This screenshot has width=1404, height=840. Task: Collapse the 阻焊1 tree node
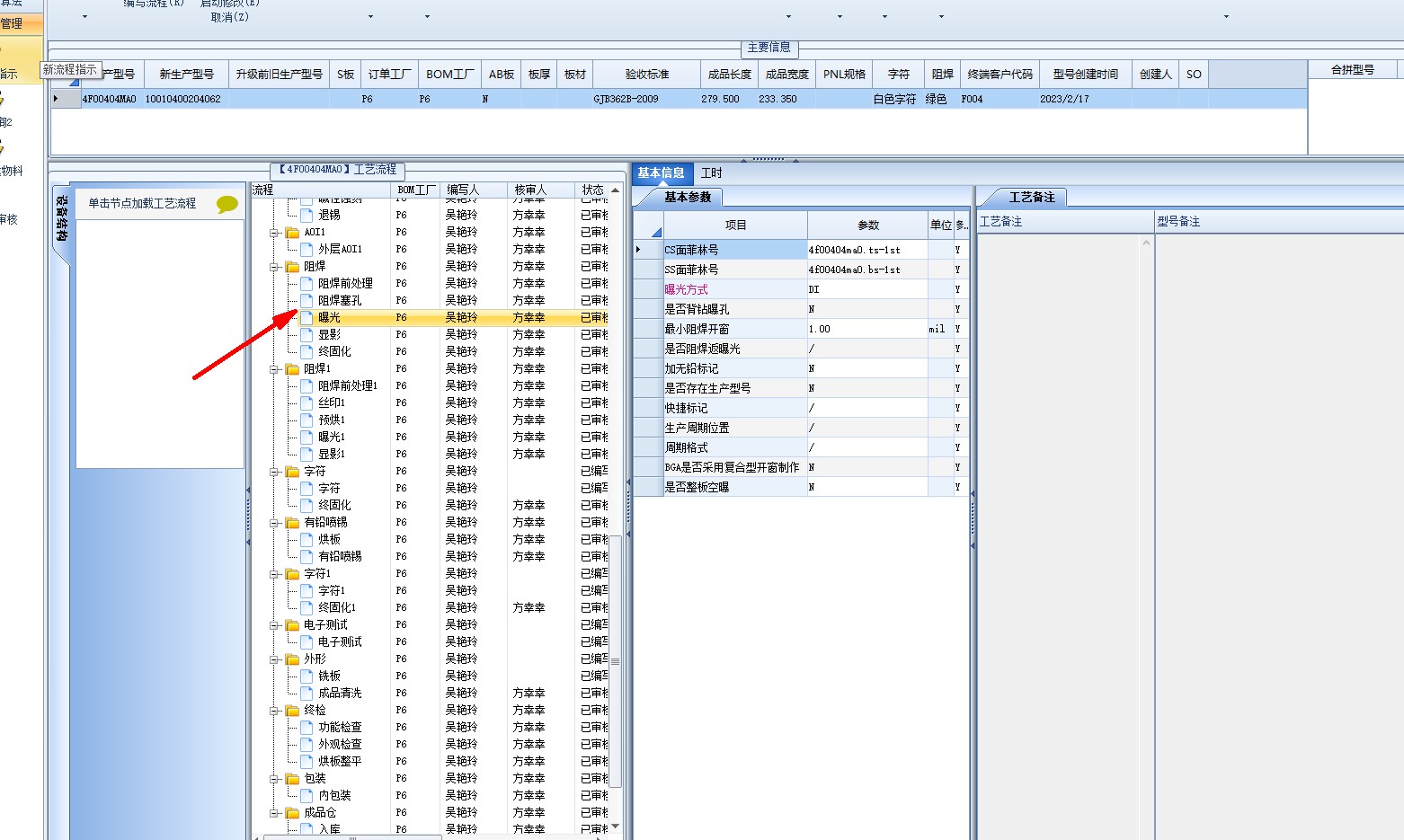click(x=274, y=369)
